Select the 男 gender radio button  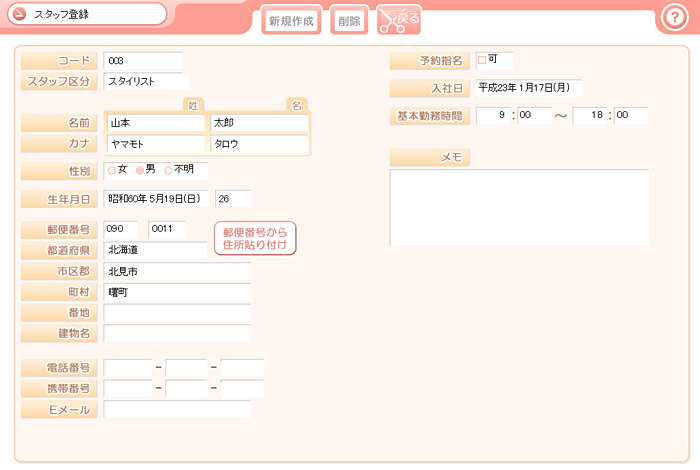tap(139, 170)
